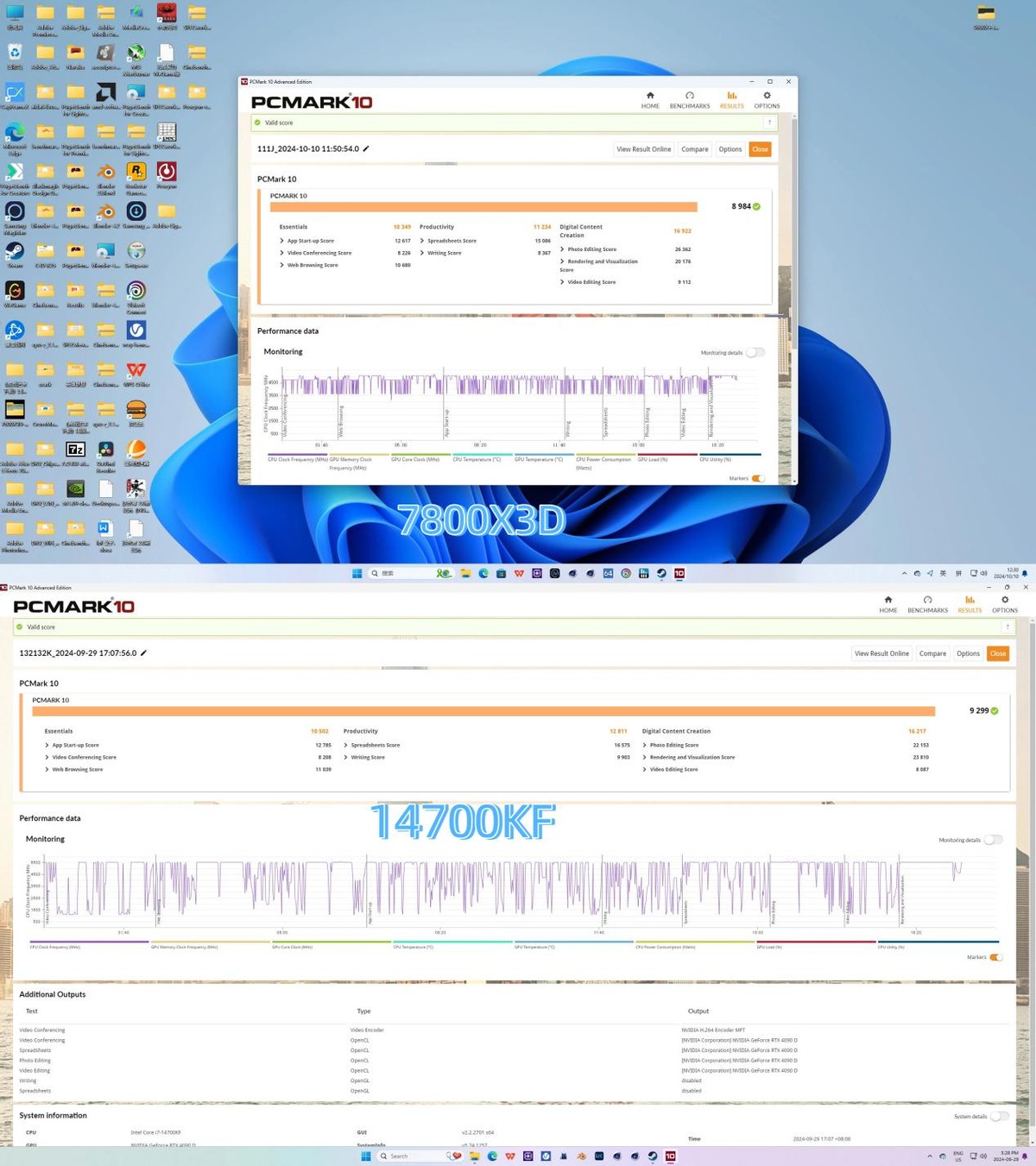This screenshot has width=1036, height=1166.
Task: Click the Compare button in the 7800X3D results
Action: pyautogui.click(x=695, y=148)
